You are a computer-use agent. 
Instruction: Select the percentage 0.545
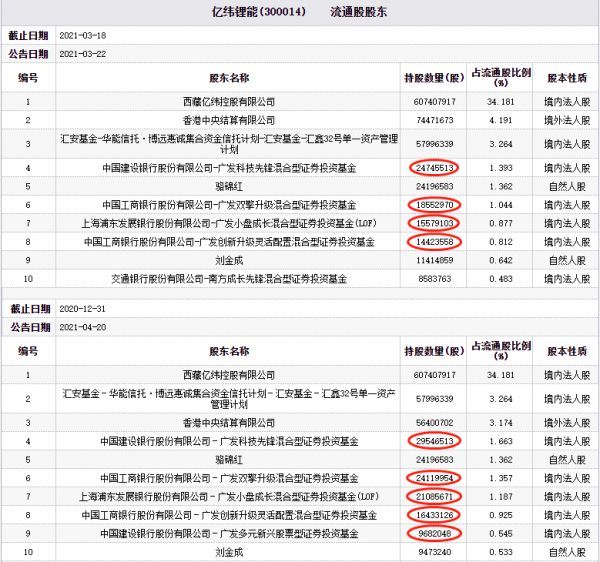[x=501, y=533]
